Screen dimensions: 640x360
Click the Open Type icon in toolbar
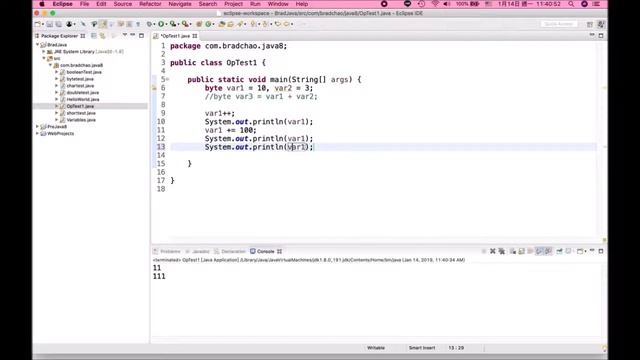(222, 24)
